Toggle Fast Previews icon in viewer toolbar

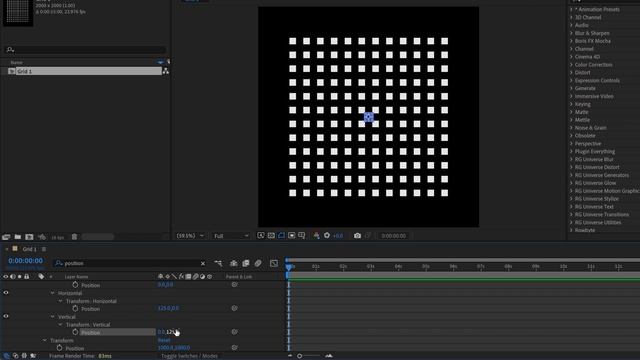(x=261, y=236)
